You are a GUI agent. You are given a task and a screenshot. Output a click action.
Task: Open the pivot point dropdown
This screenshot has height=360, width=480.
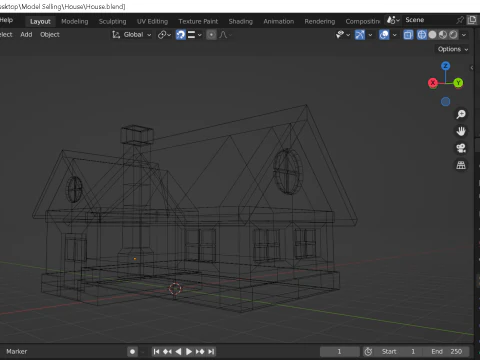(164, 35)
